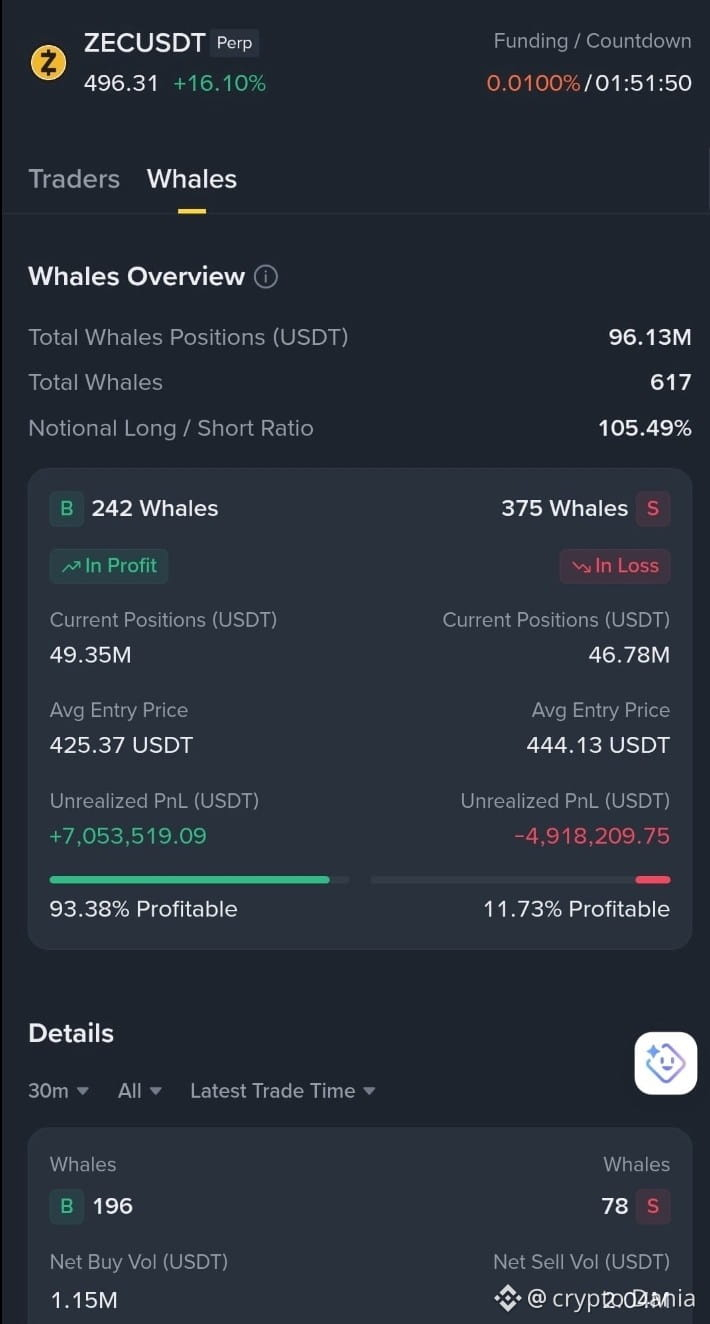Viewport: 710px width, 1324px height.
Task: Tap the Funding / Countdown value
Action: [589, 83]
